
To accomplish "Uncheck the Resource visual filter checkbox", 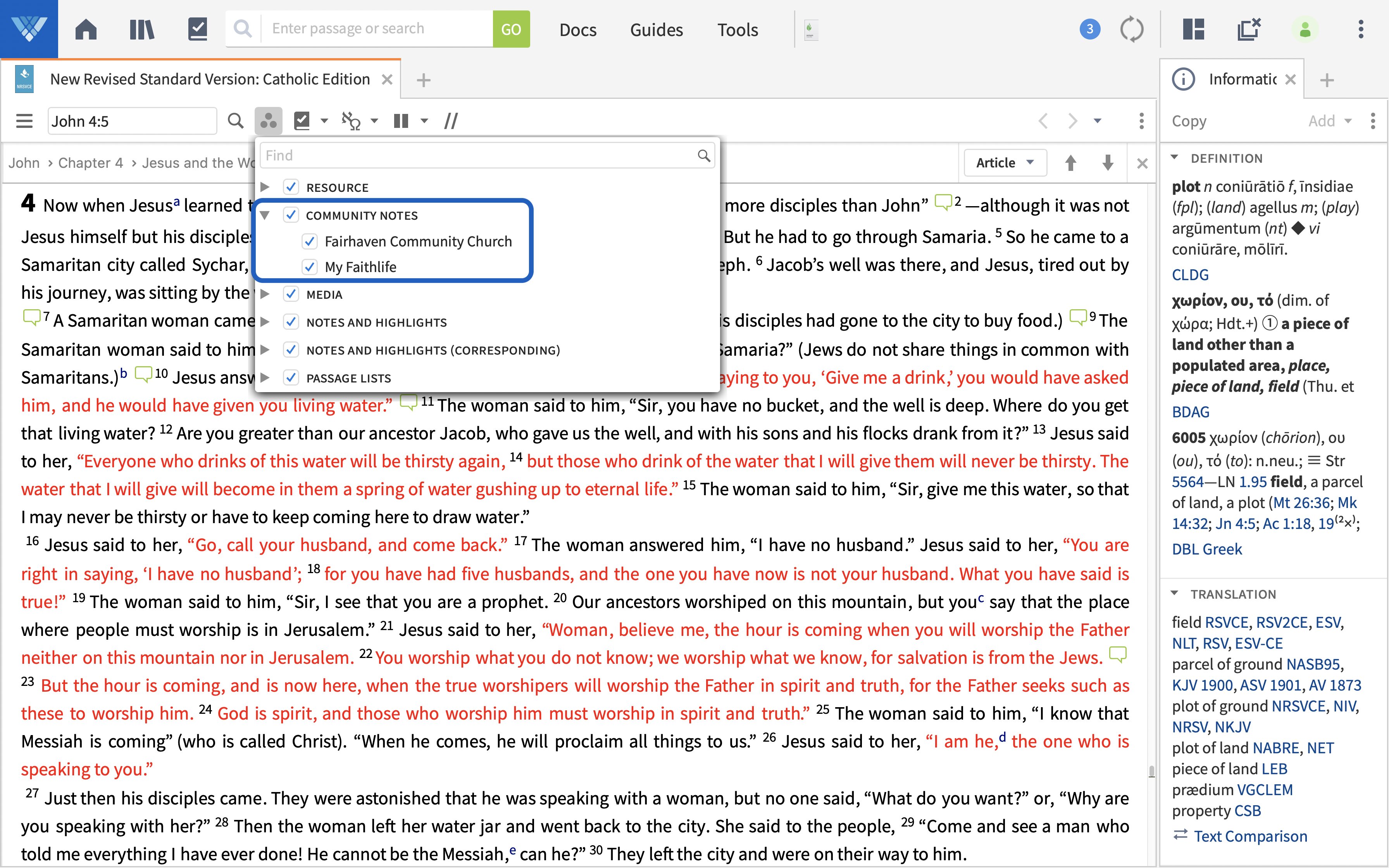I will tap(291, 187).
